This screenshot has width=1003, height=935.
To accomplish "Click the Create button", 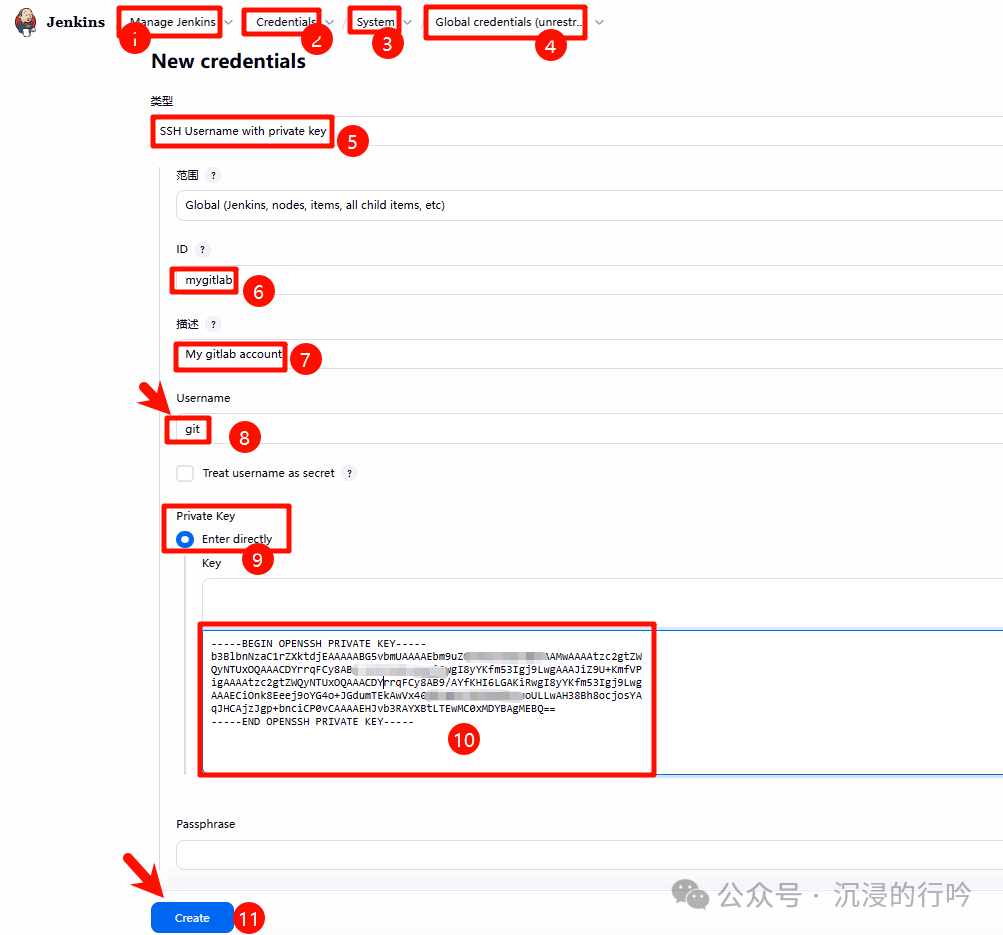I will click(x=192, y=917).
